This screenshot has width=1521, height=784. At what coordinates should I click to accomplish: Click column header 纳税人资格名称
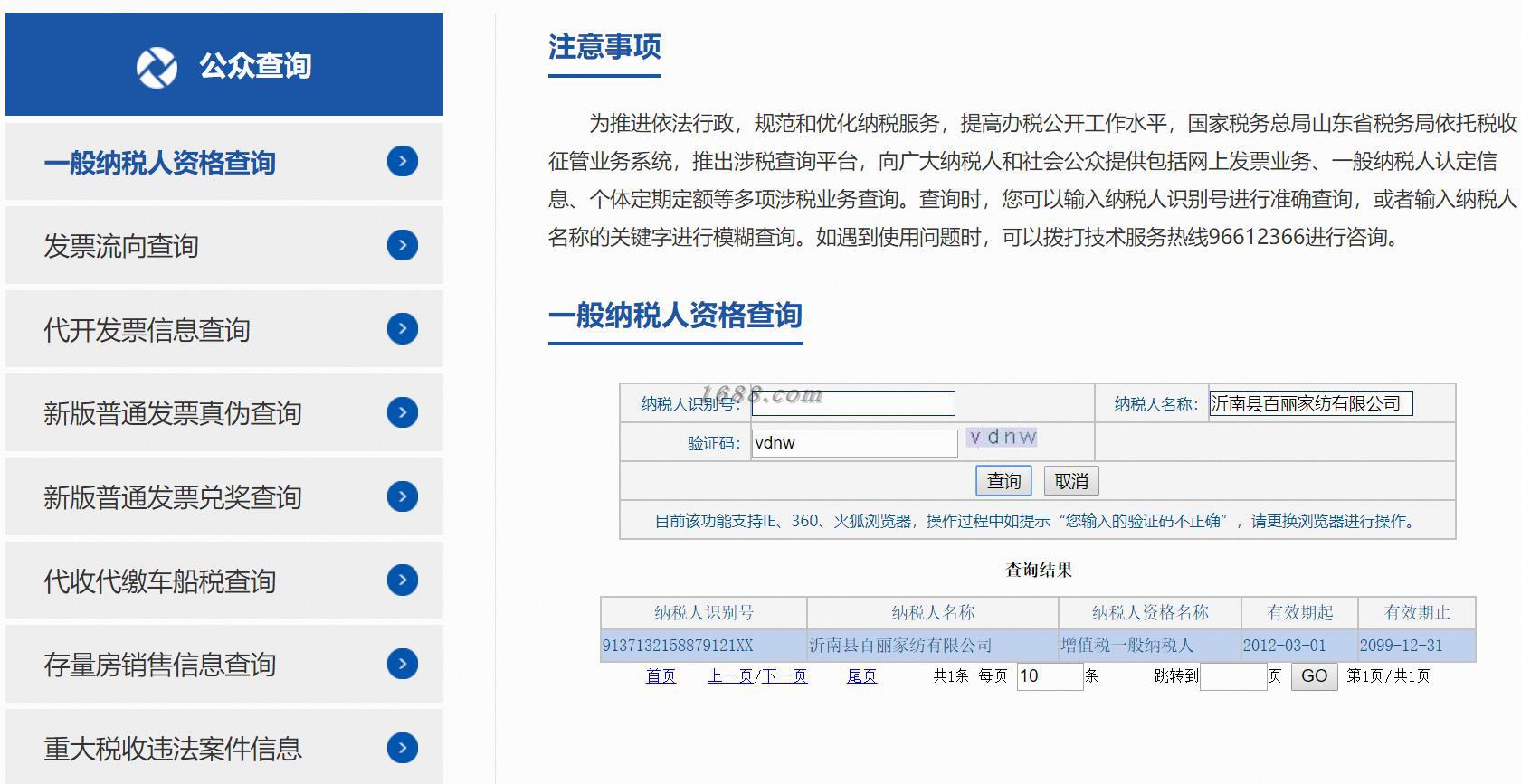(x=1150, y=613)
